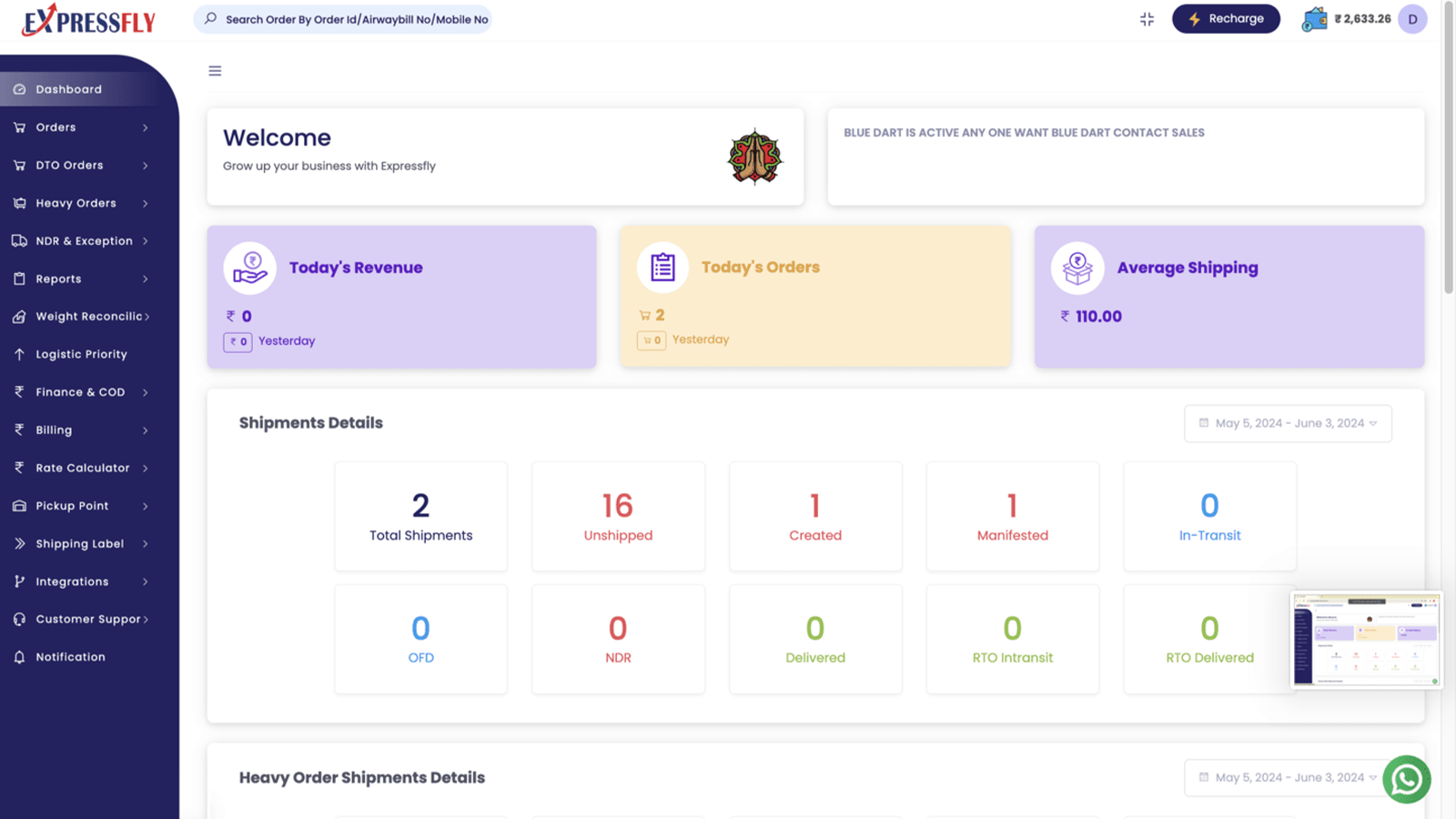Open Heavy Order Shipments date range dropdown
The image size is (1456, 819).
[1287, 777]
